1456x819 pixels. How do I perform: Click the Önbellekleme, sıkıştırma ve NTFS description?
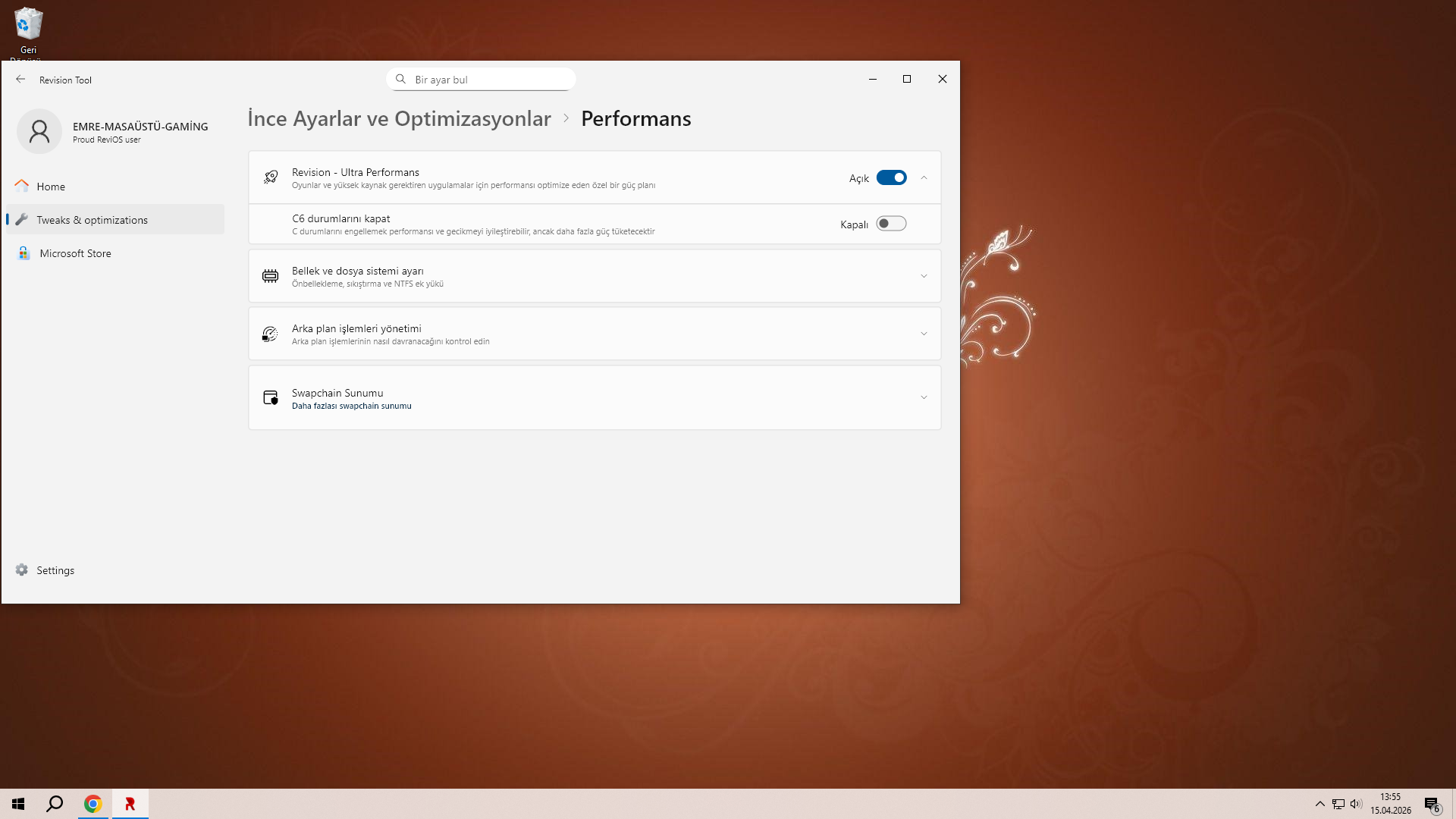pyautogui.click(x=367, y=284)
